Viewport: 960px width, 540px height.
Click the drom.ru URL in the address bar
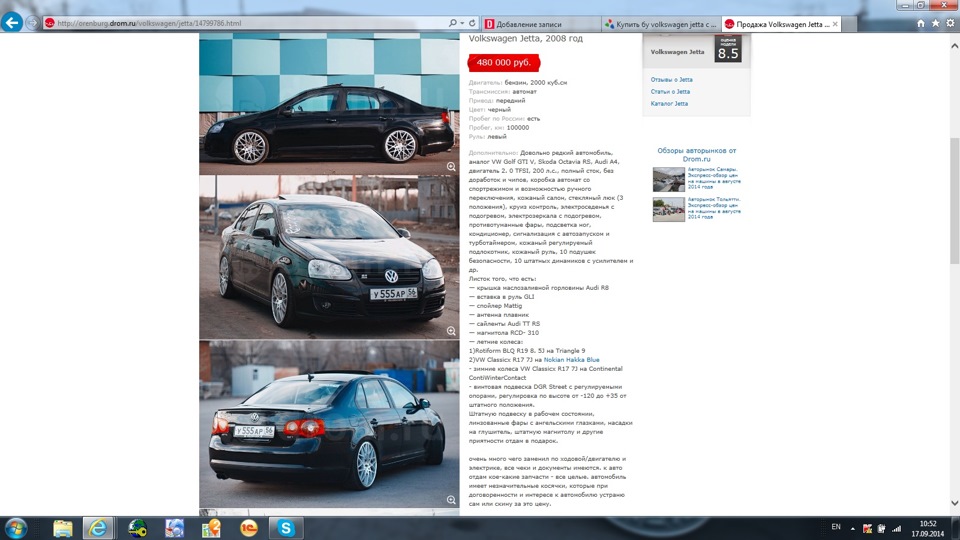149,23
